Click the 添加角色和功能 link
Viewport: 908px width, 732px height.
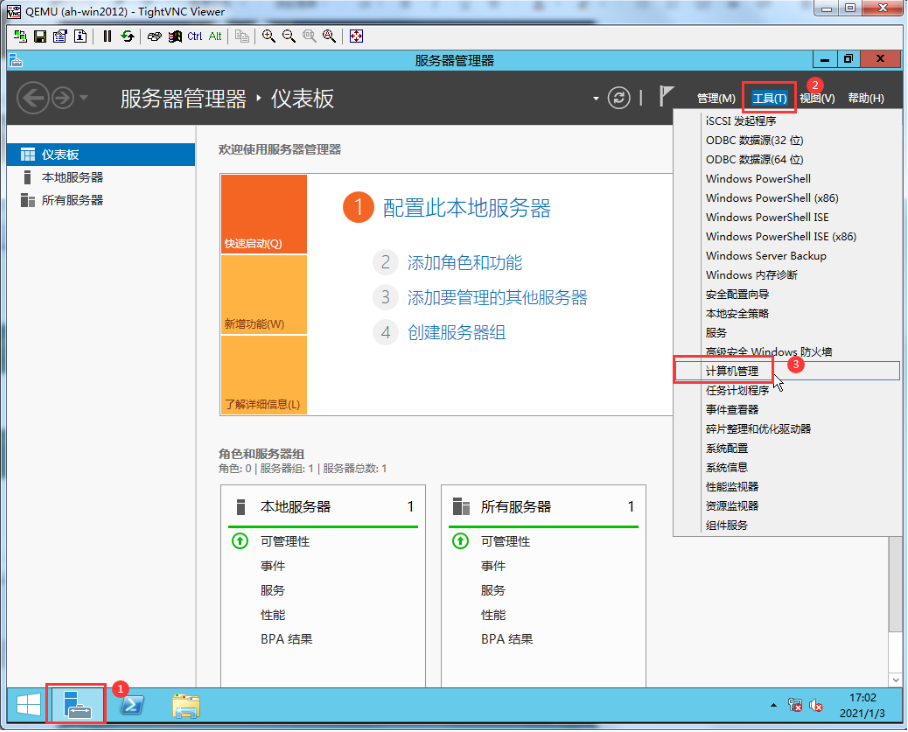(464, 263)
